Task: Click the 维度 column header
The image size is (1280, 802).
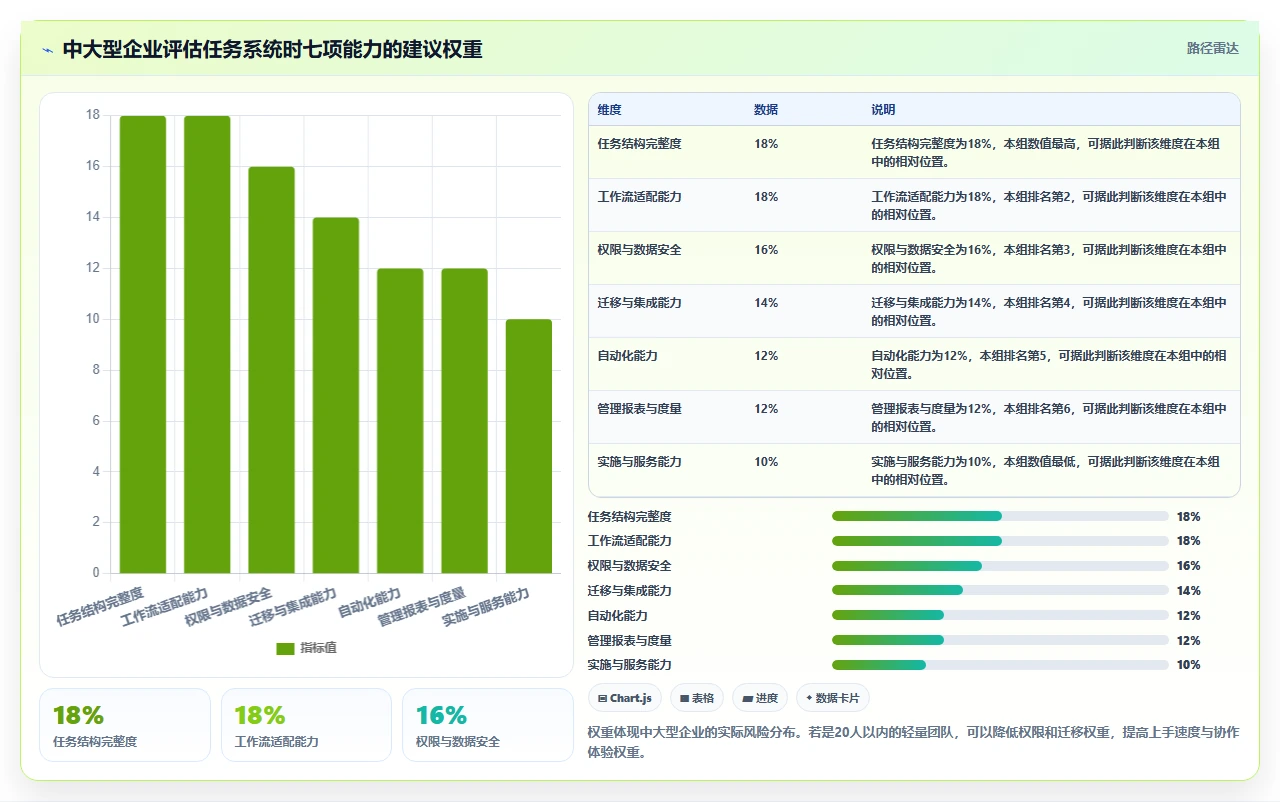Action: click(x=609, y=110)
